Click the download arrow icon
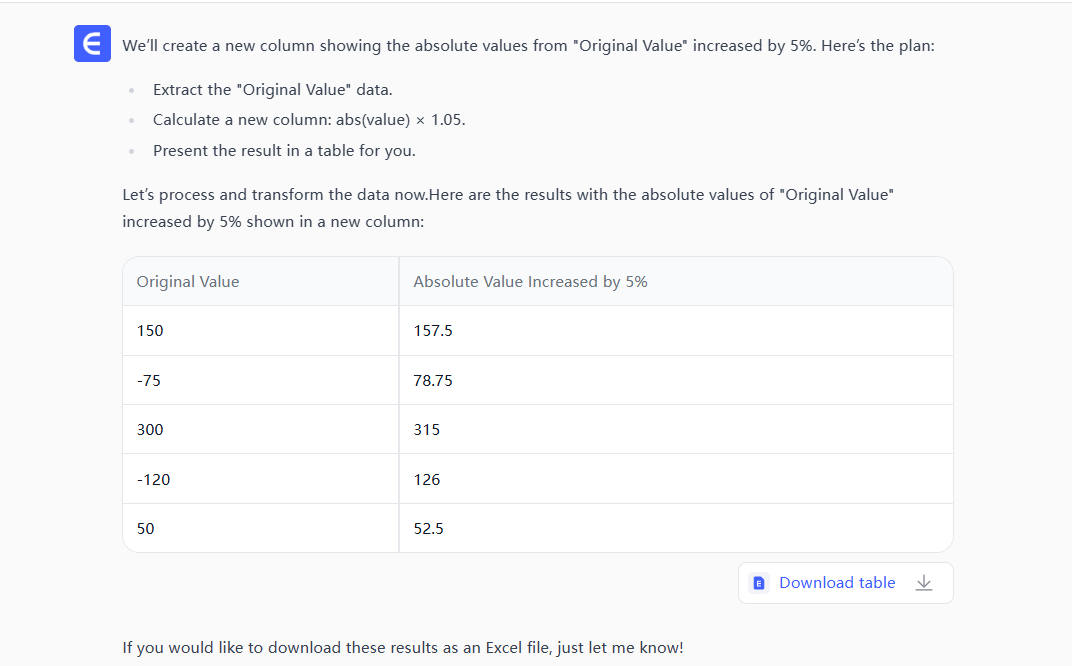The width and height of the screenshot is (1072, 666). (924, 583)
